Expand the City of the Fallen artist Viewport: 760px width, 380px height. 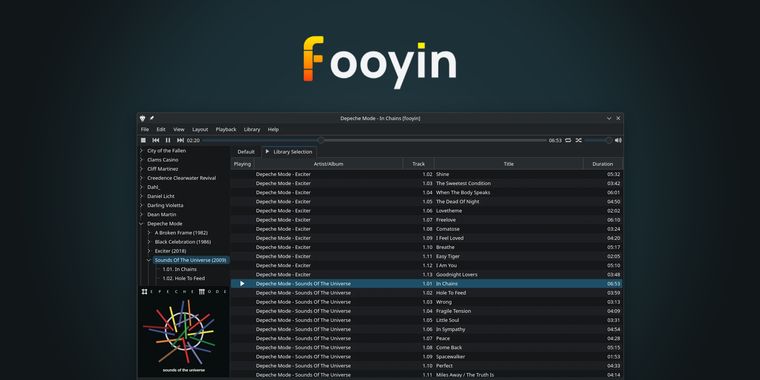142,151
